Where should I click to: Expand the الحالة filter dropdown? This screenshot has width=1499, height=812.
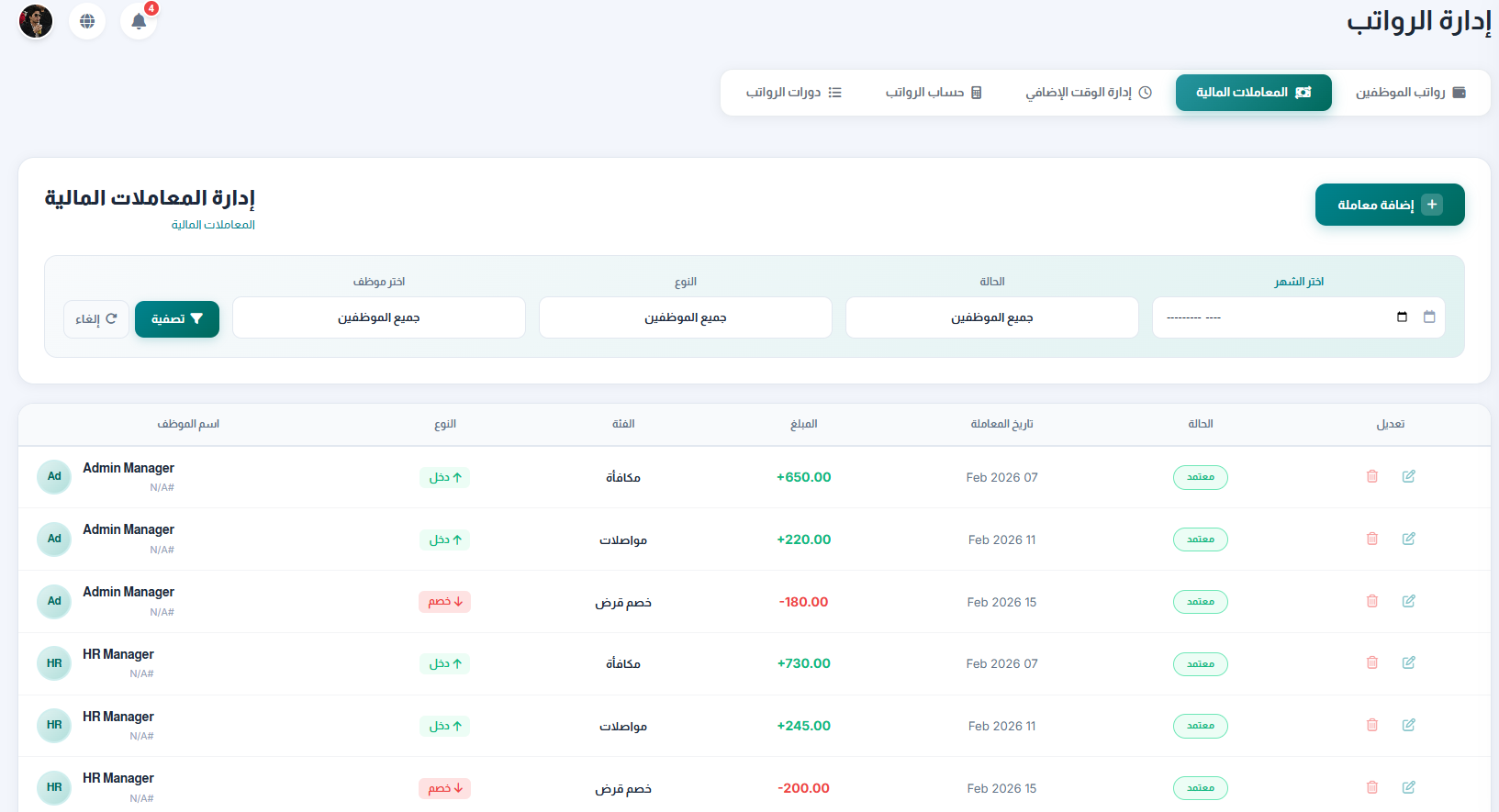click(992, 317)
